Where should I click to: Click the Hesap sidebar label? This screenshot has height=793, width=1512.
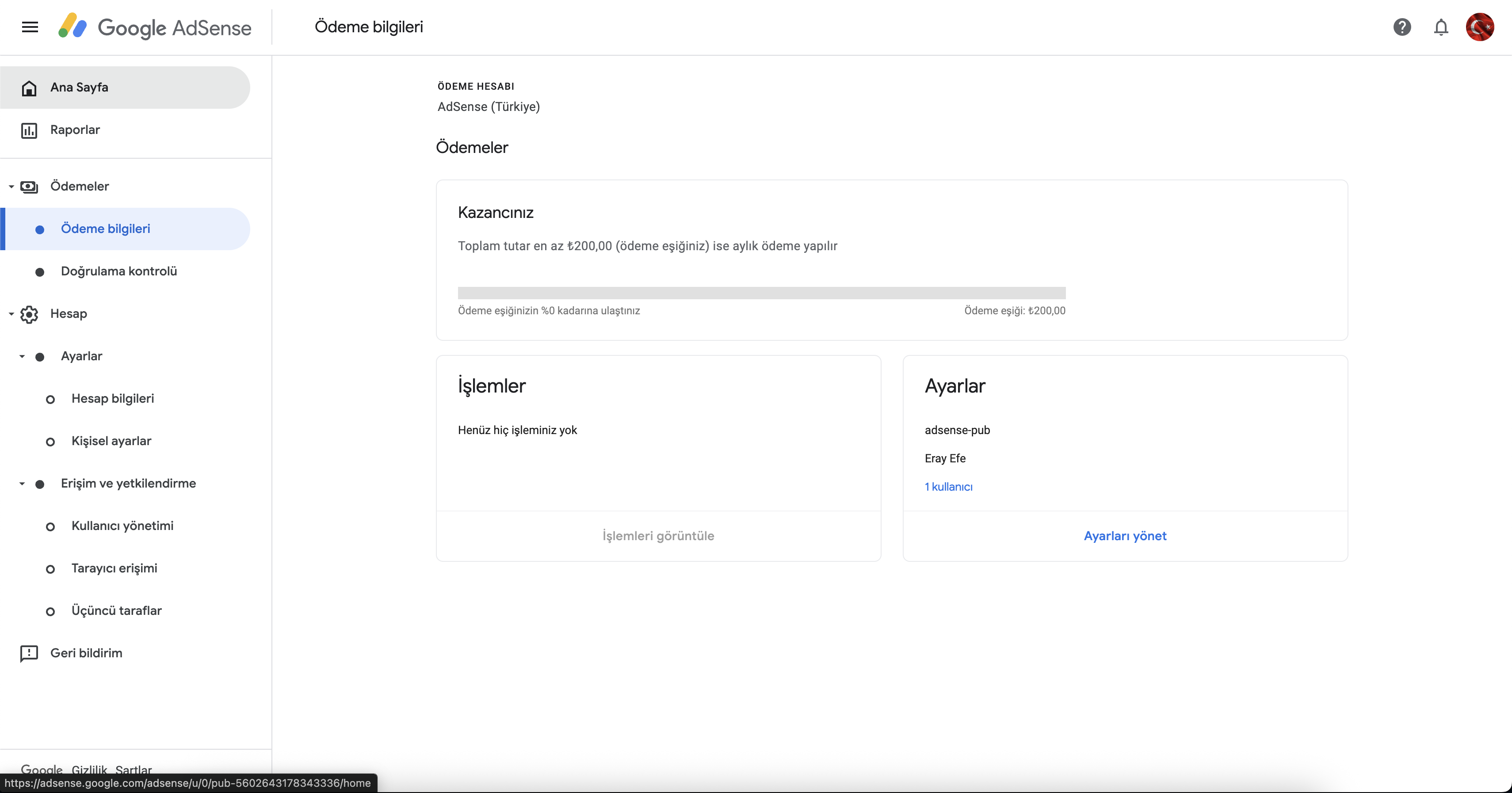click(69, 313)
